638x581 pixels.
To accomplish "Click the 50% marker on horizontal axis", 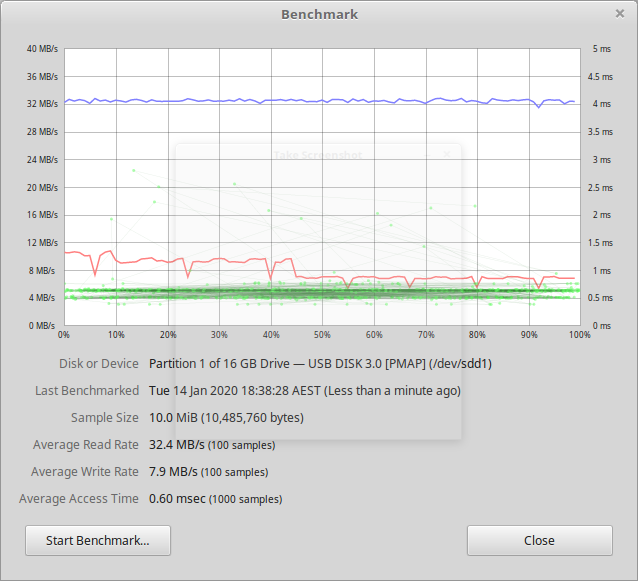I will point(322,335).
